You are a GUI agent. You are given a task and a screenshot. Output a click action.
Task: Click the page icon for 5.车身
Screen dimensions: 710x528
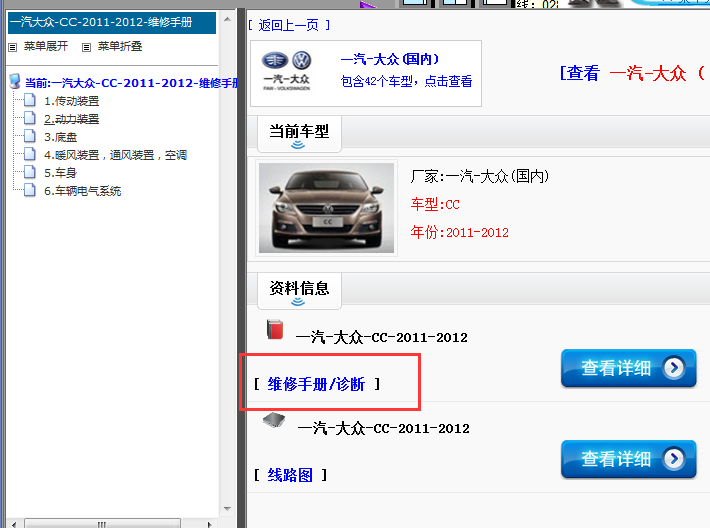pyautogui.click(x=30, y=172)
